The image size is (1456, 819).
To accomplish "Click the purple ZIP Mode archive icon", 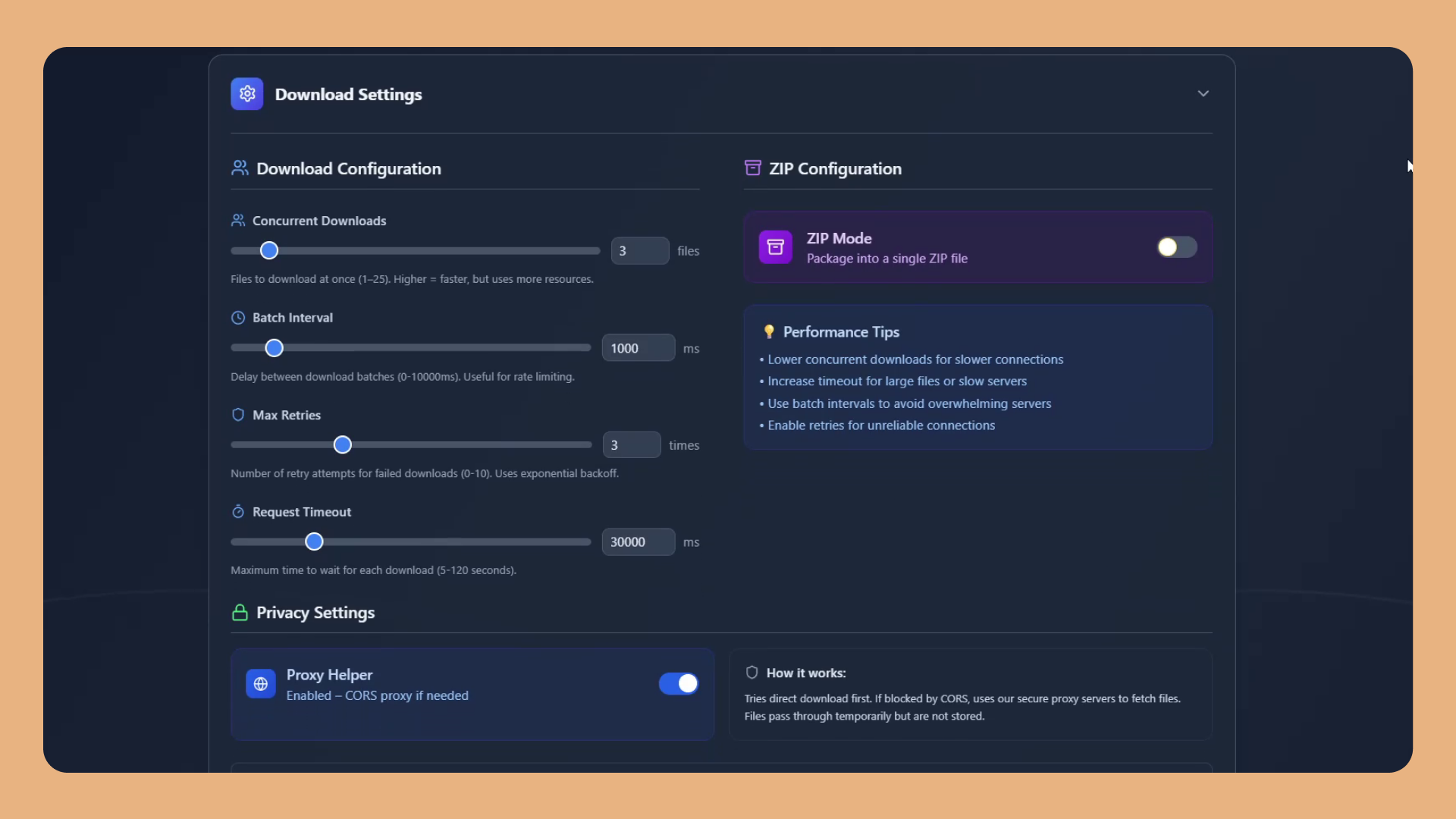I will click(775, 247).
